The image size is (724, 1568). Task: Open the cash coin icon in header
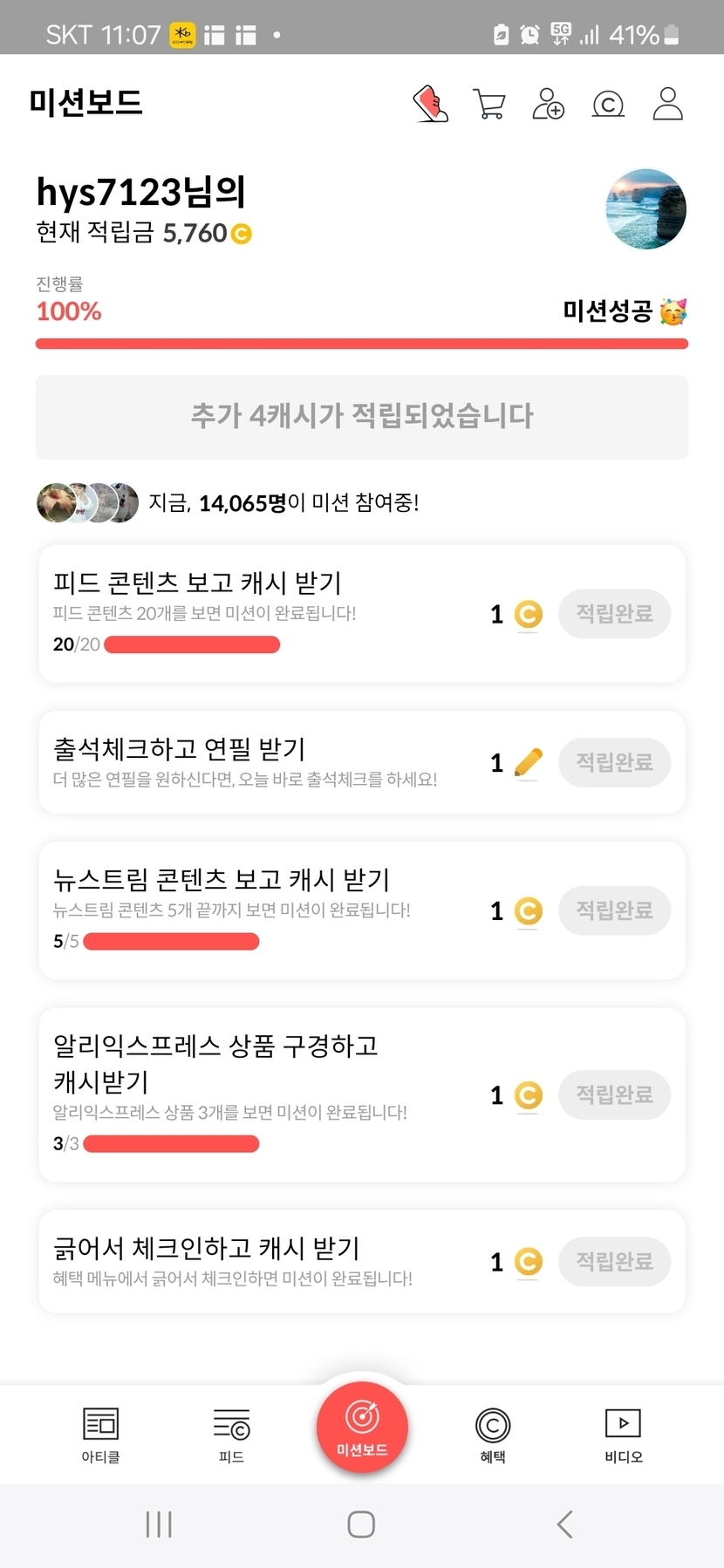coord(608,105)
